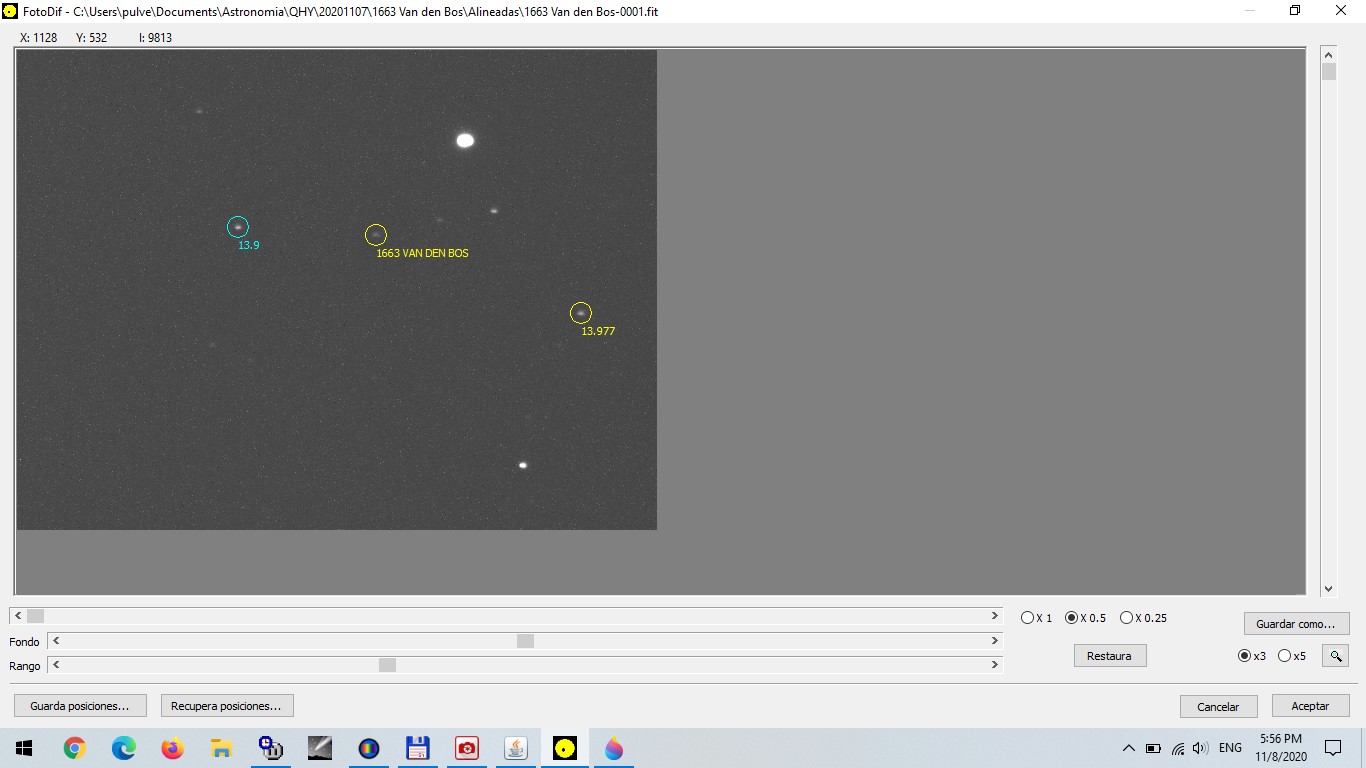Click the horizontal image scrollbar left arrow
This screenshot has width=1366, height=768.
pos(18,616)
